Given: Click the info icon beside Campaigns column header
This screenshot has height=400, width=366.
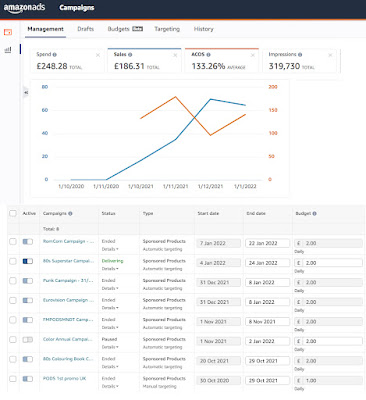Looking at the screenshot, I should [x=70, y=213].
